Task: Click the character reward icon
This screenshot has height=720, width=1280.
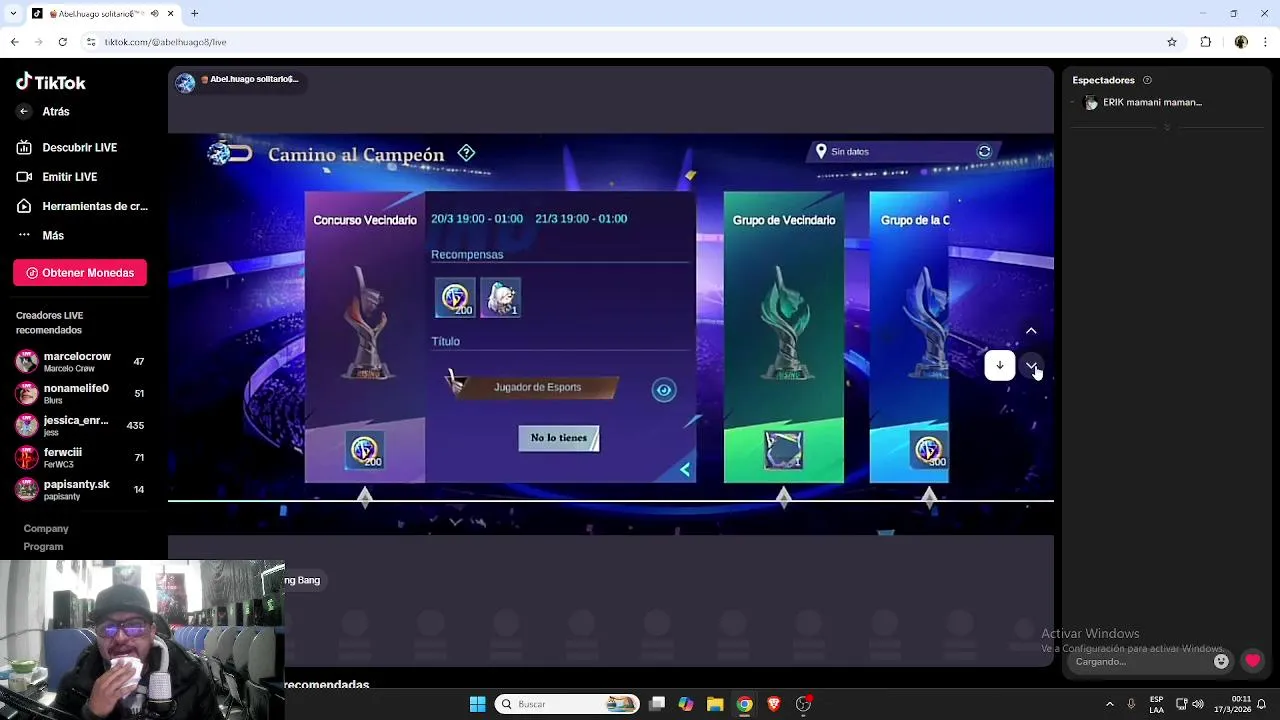Action: [x=500, y=298]
